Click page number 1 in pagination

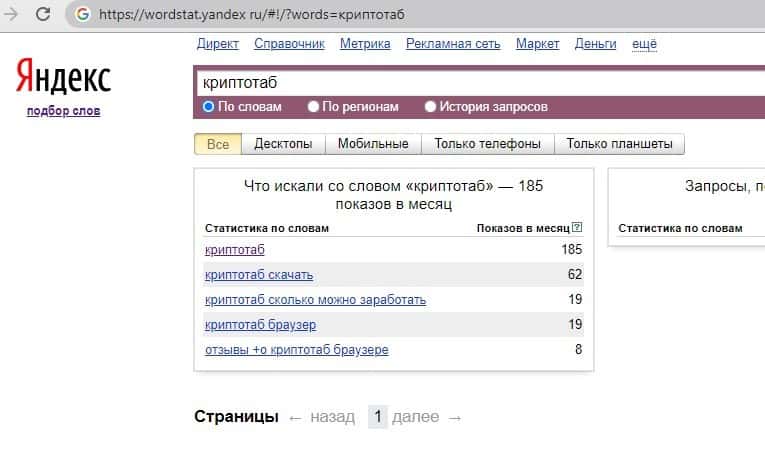click(378, 417)
